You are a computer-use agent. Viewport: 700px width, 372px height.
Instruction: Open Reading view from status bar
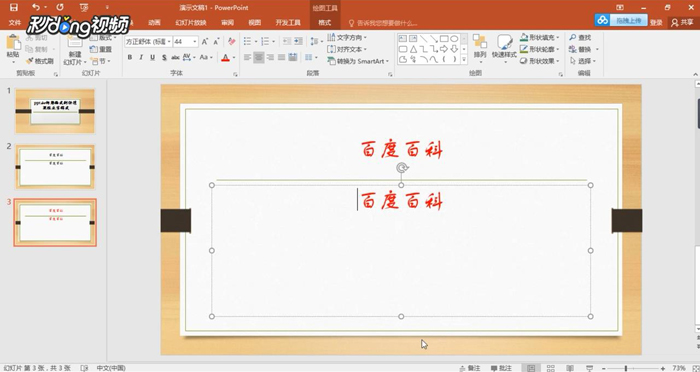click(x=570, y=368)
